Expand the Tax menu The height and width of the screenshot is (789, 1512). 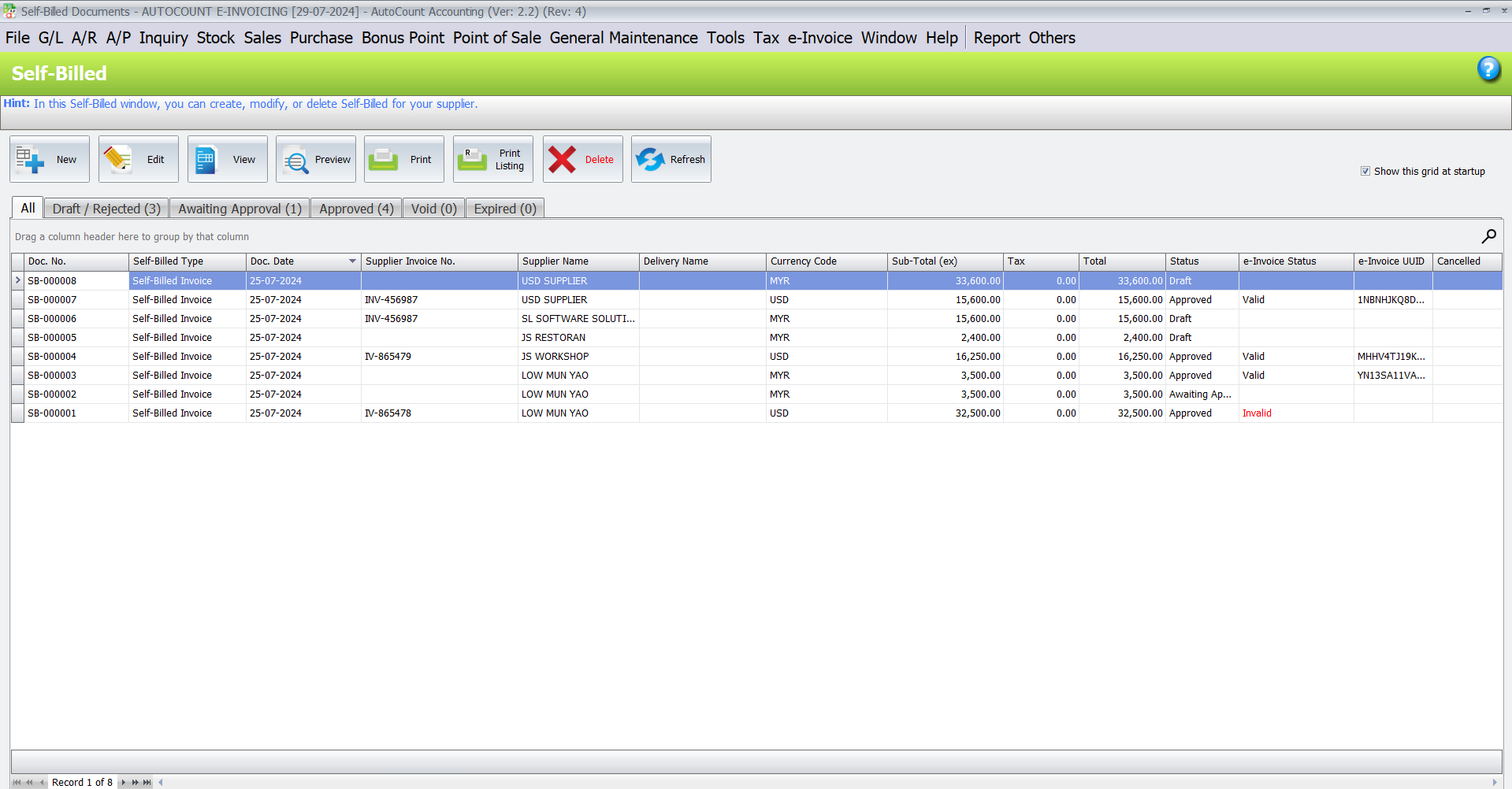(x=765, y=37)
